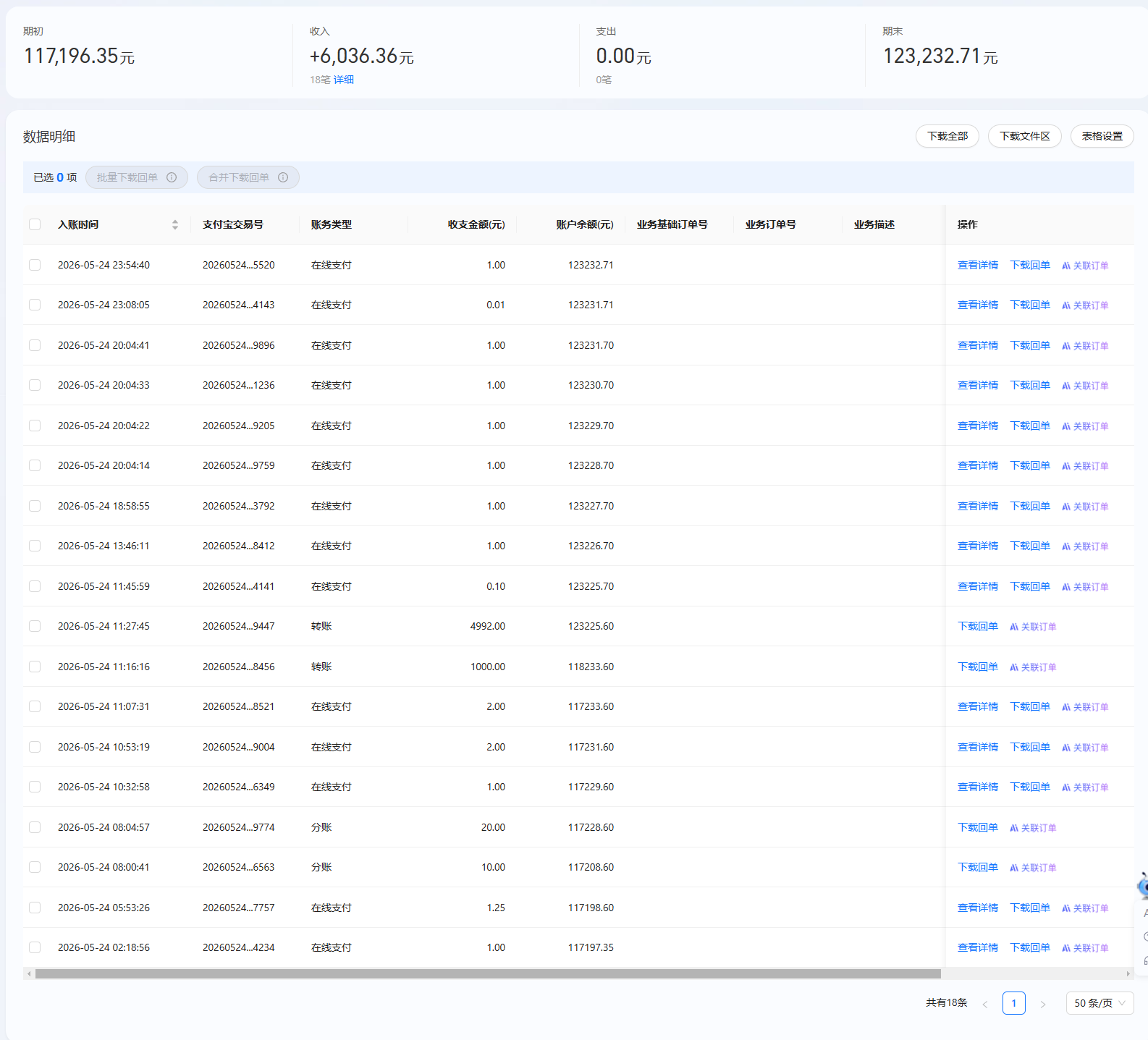Click 合并下载回单 button

tap(248, 177)
